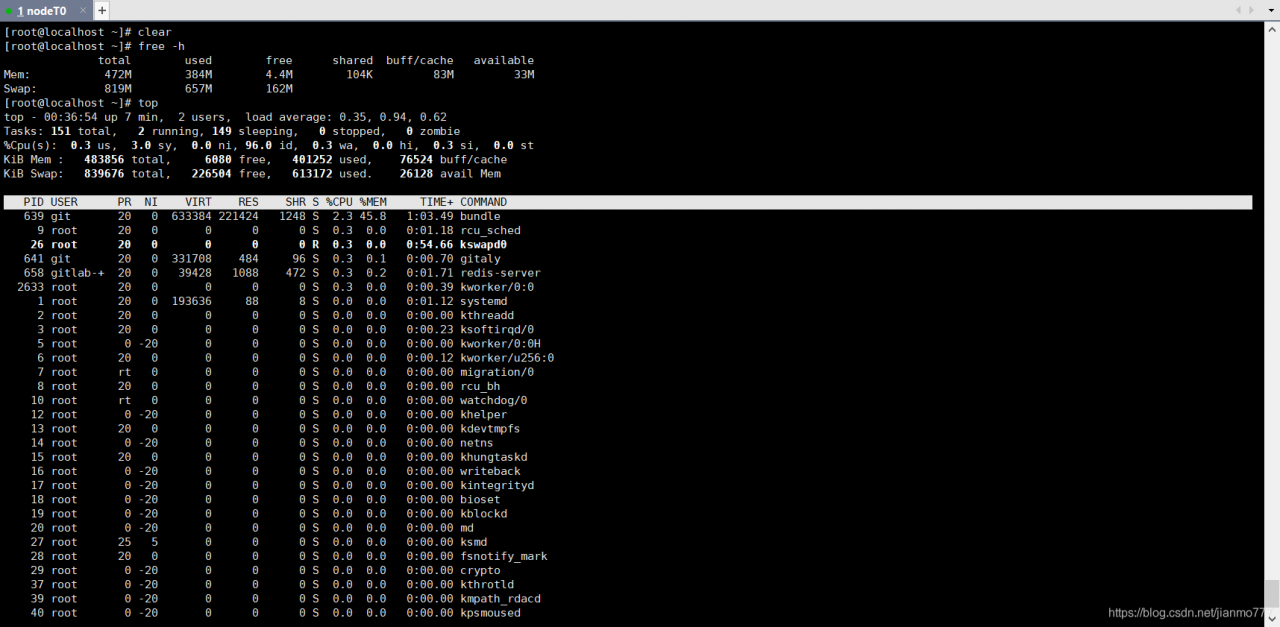
Task: Select the kdevtmpfs process name
Action: pos(490,428)
